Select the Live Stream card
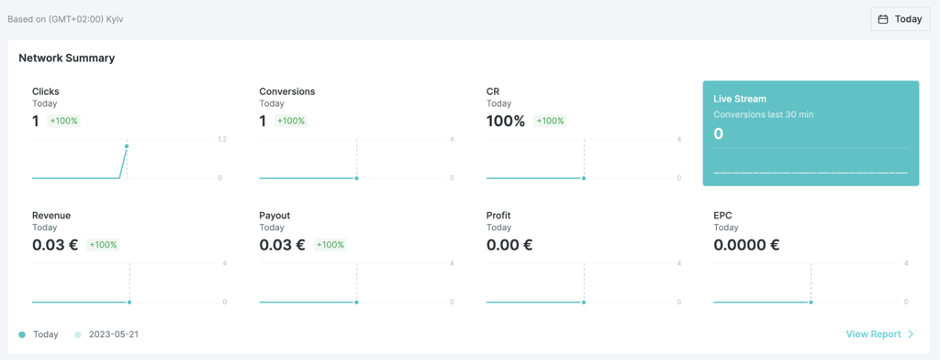Image resolution: width=941 pixels, height=360 pixels. 811,133
